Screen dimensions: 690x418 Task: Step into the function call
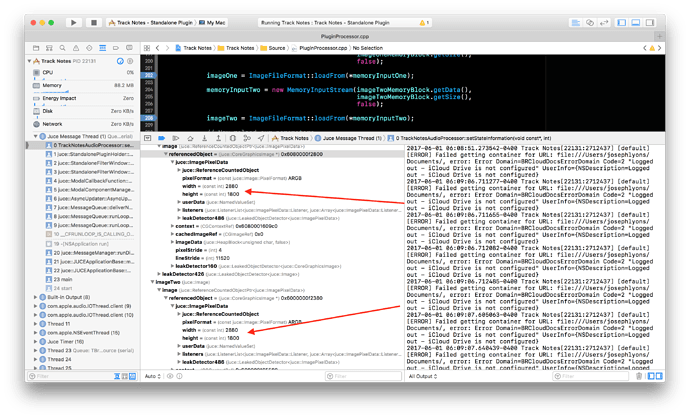tap(204, 138)
